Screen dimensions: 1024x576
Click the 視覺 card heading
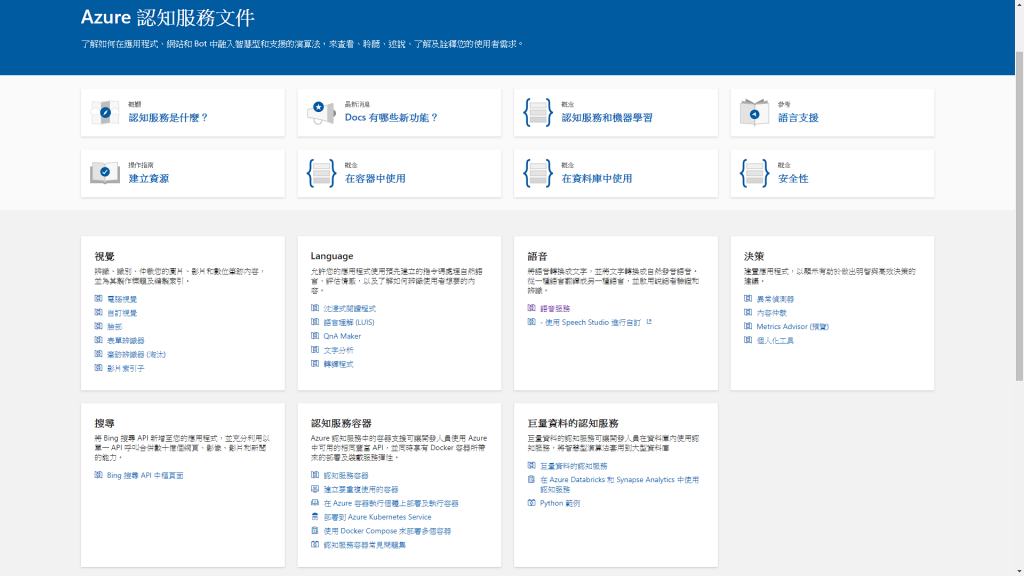104,256
